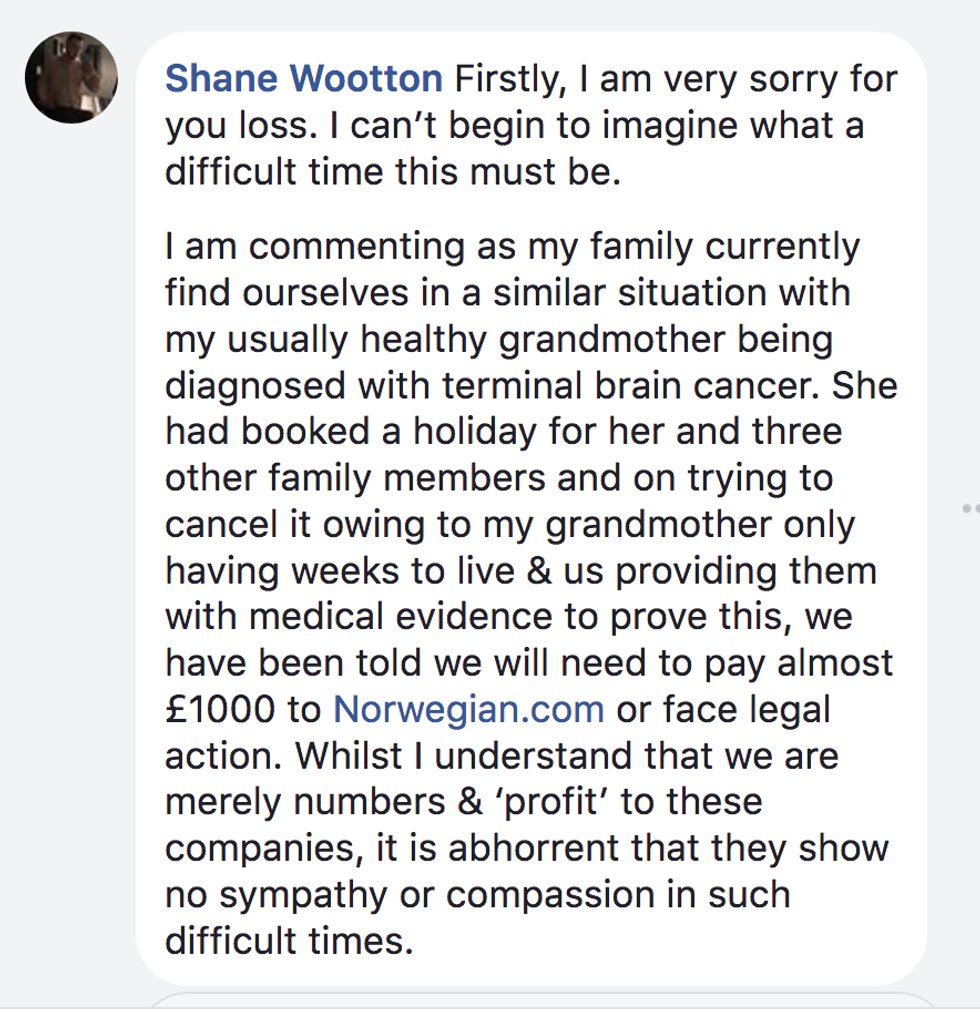
Task: Click the opening sentence starting with "Firstly"
Action: [677, 80]
